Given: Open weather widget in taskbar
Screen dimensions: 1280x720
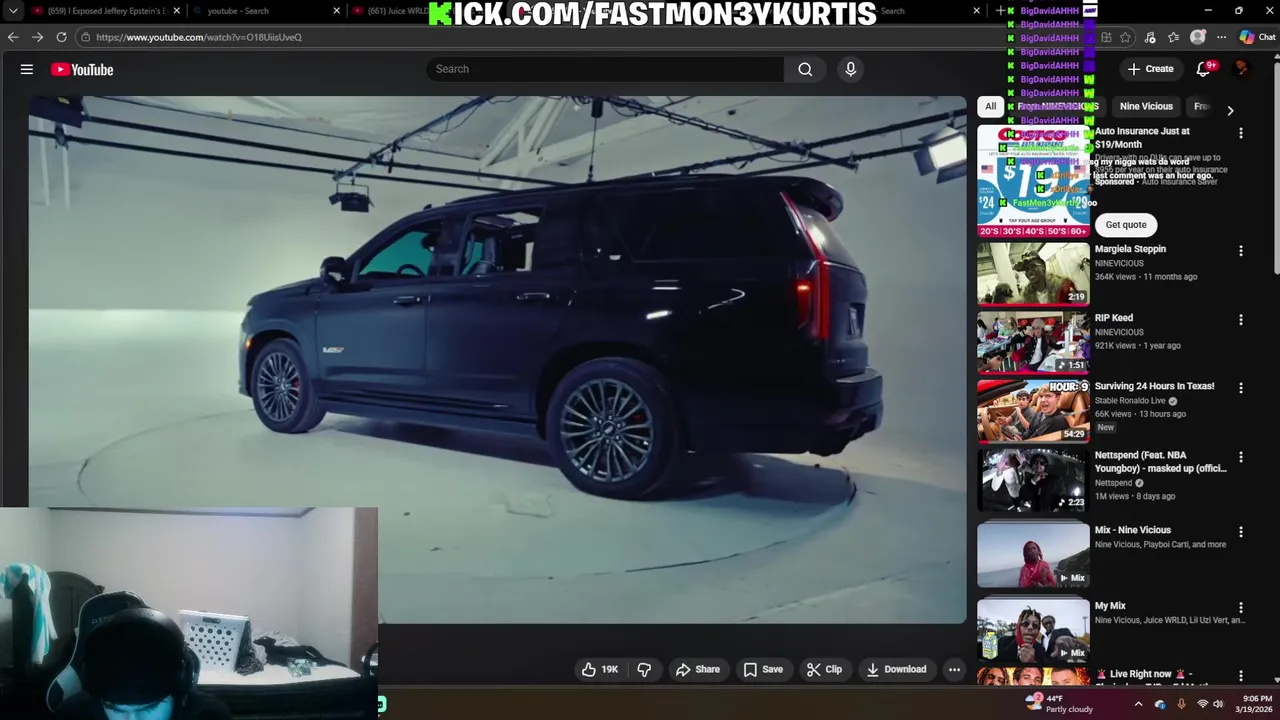Looking at the screenshot, I should click(1060, 704).
